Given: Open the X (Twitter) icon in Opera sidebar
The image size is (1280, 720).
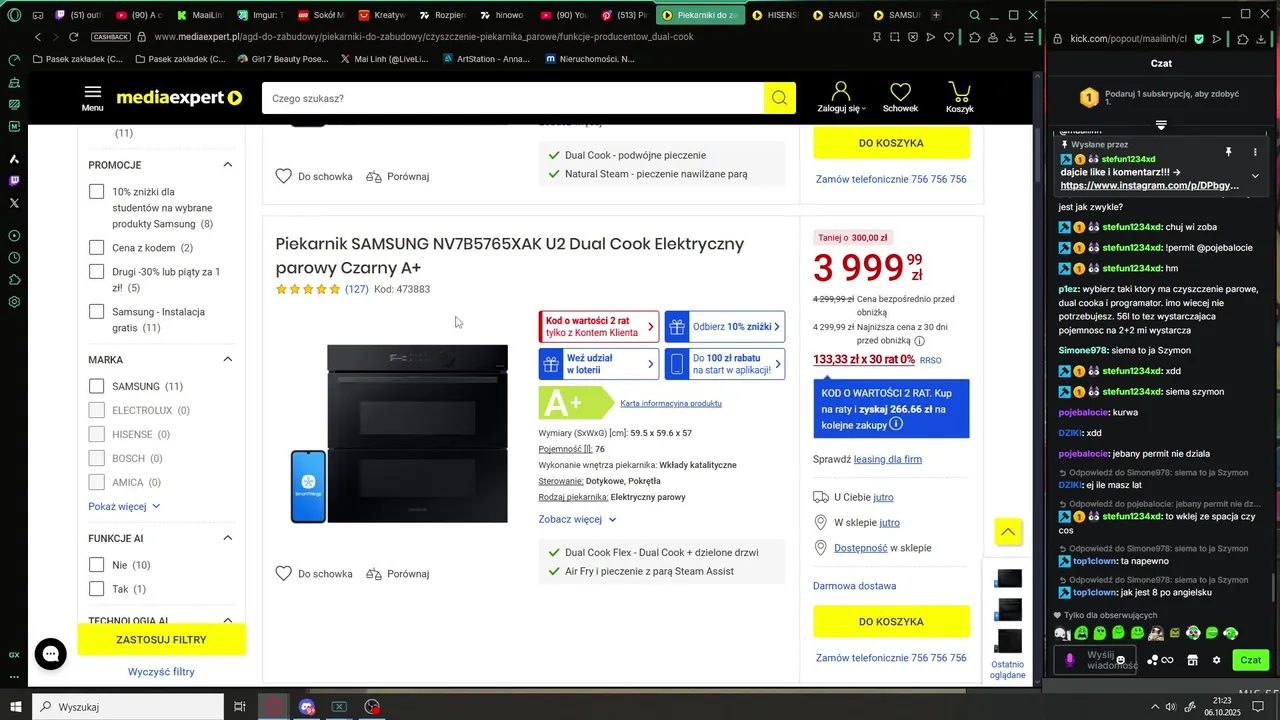Looking at the screenshot, I should point(14,203).
